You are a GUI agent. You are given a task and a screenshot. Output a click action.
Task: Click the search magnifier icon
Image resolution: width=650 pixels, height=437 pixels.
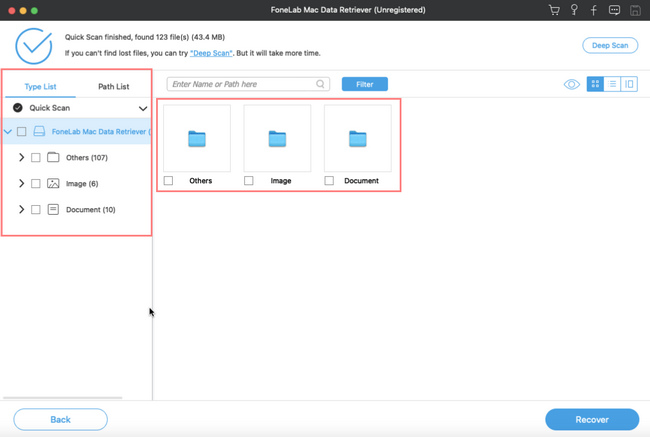[320, 84]
